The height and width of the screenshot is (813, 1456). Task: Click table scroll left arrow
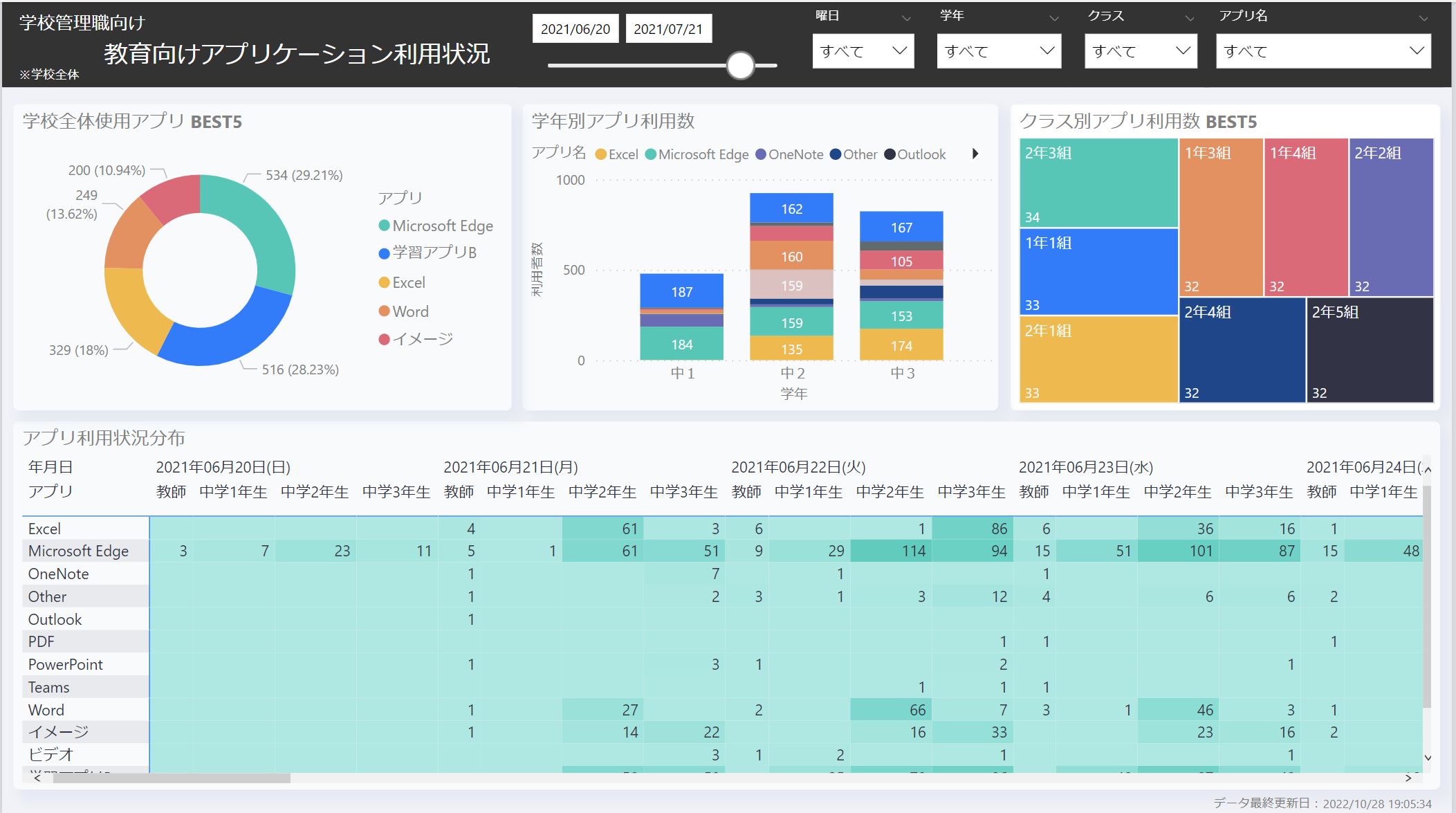(37, 778)
